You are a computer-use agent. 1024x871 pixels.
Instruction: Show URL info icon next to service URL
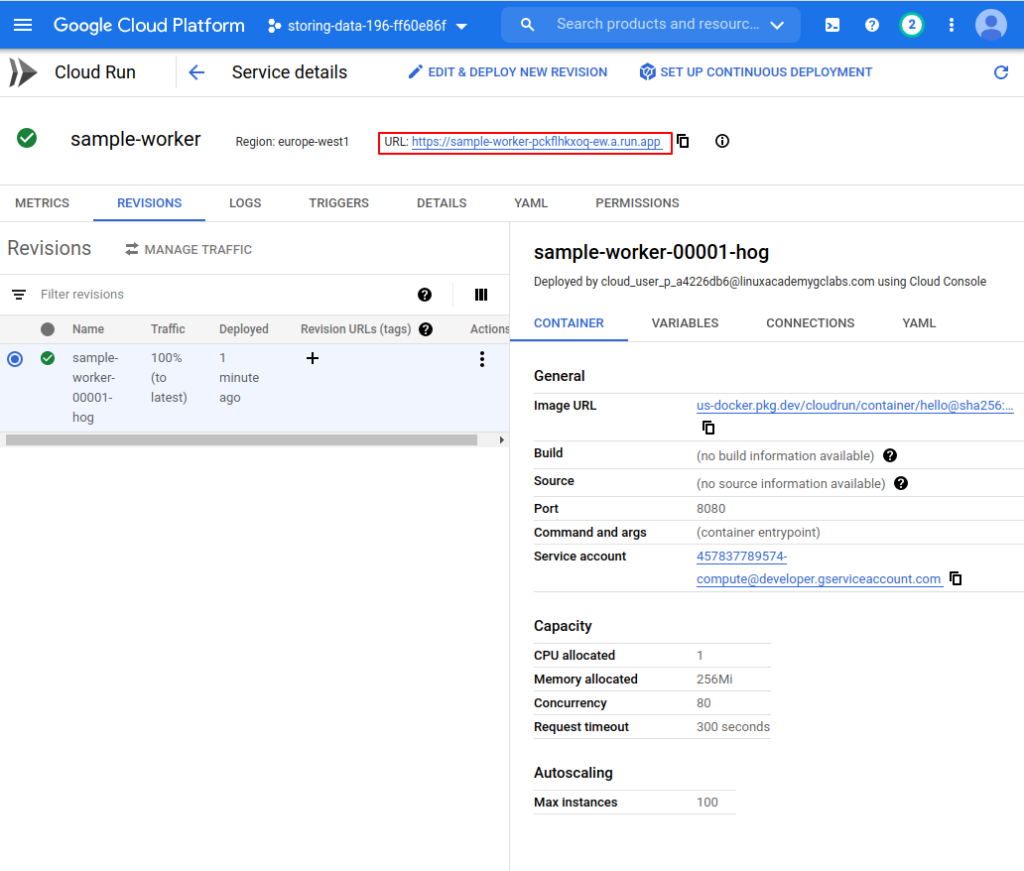pyautogui.click(x=722, y=141)
